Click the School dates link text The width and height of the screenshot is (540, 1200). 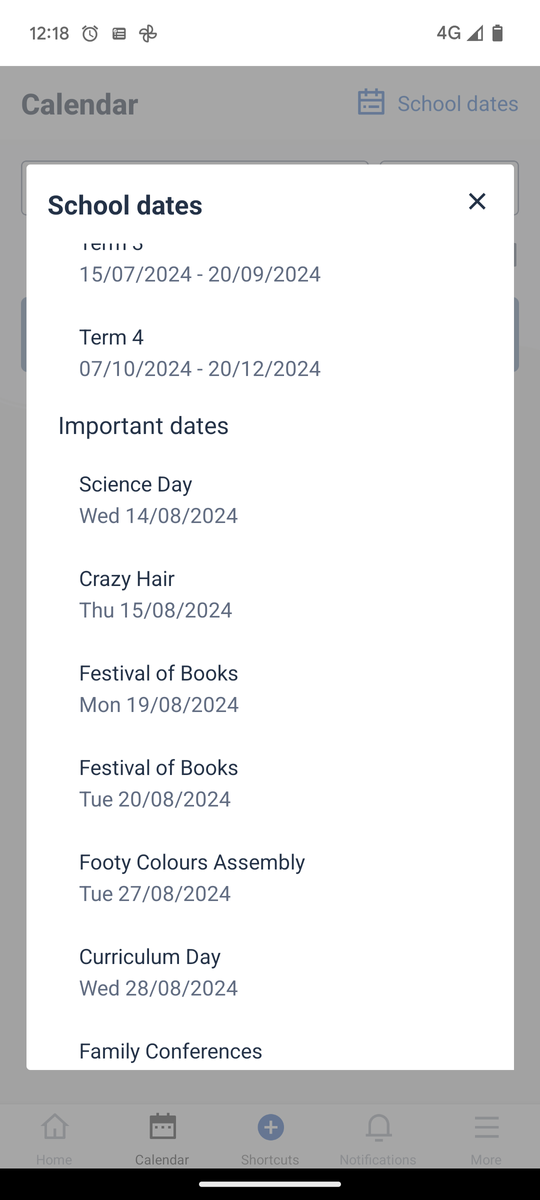coord(458,103)
